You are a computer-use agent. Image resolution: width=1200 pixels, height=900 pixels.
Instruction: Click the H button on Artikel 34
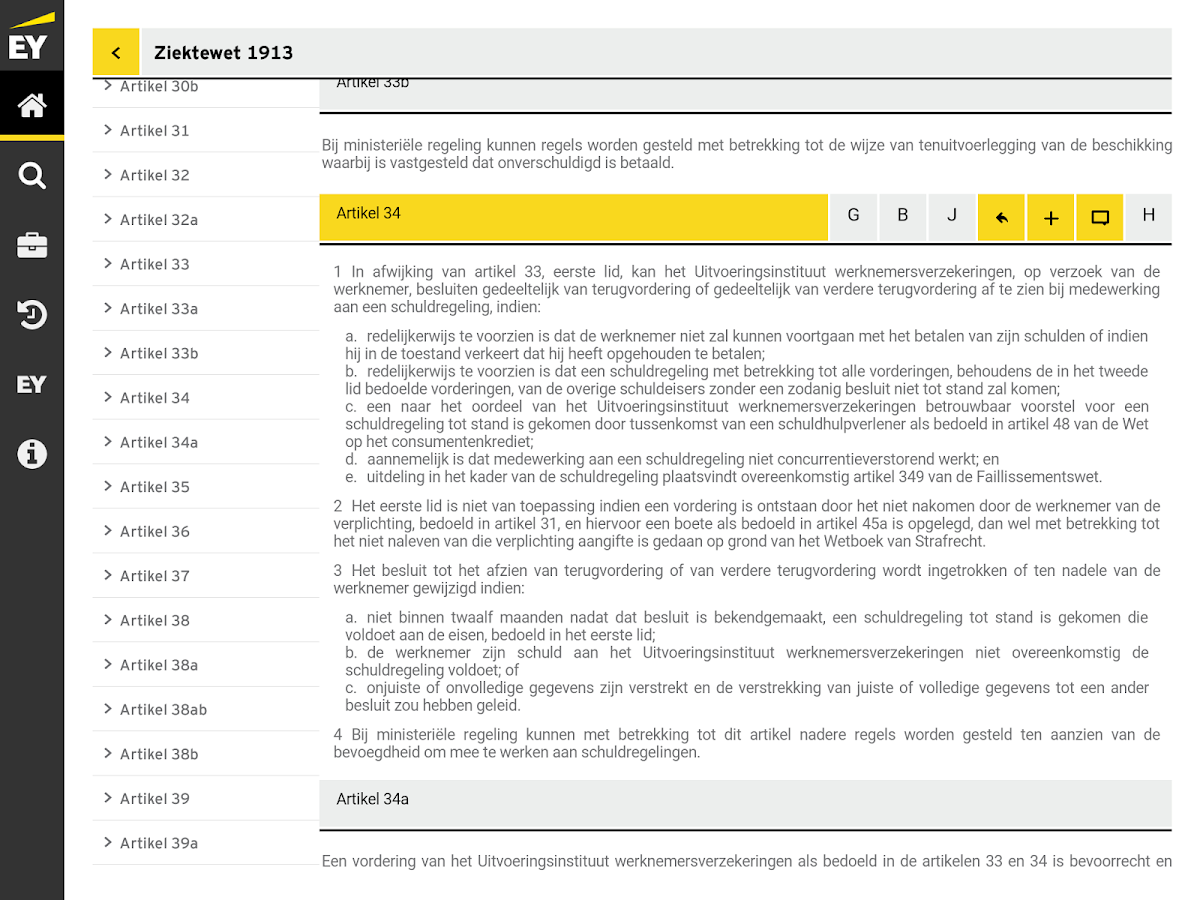[1149, 217]
